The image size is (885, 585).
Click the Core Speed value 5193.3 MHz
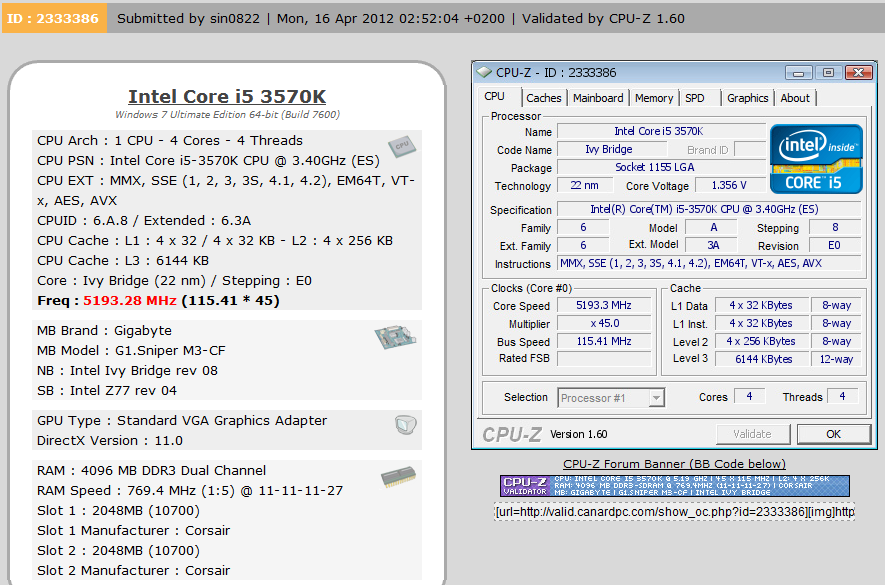click(604, 305)
